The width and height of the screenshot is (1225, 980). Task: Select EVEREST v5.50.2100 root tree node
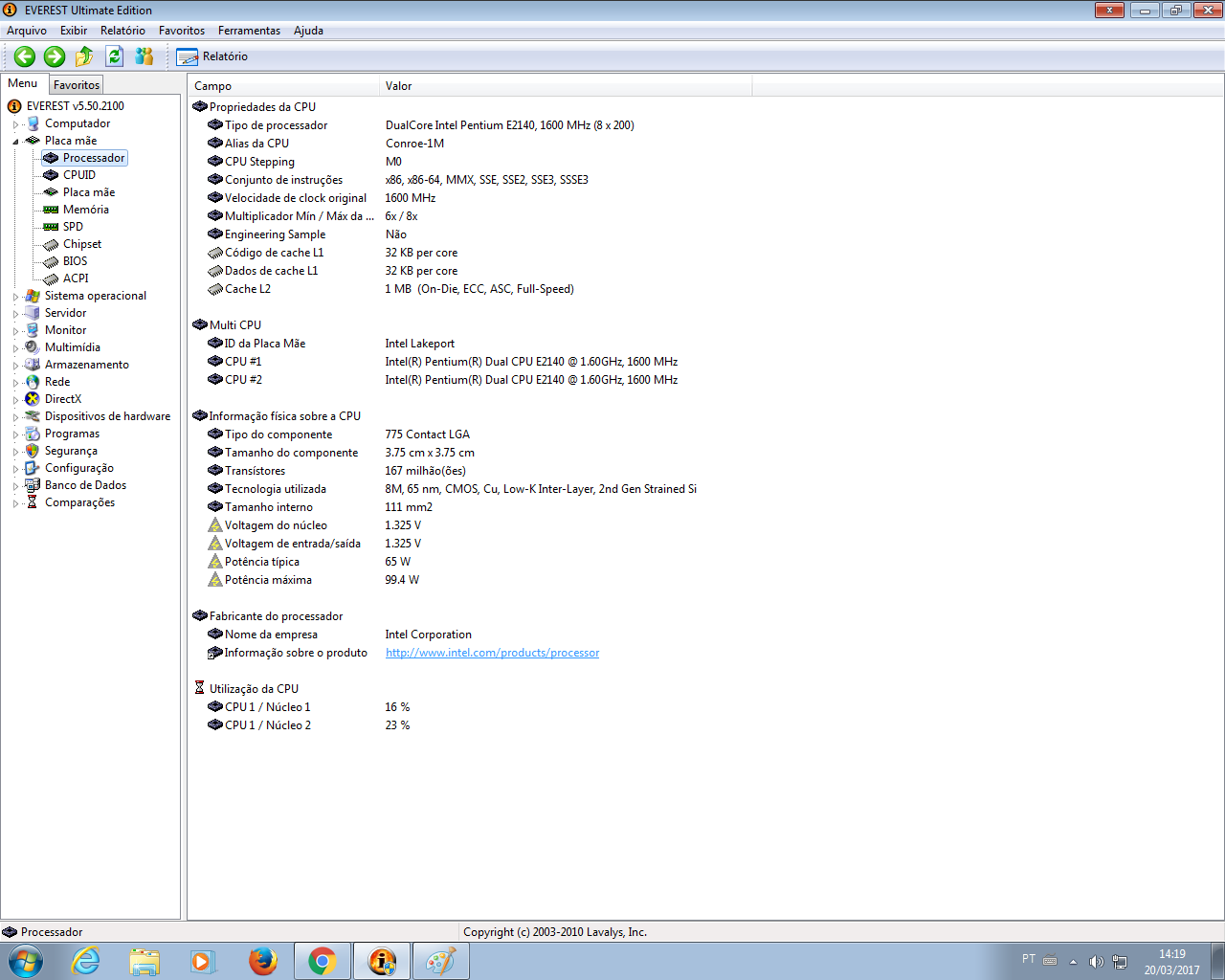(76, 106)
